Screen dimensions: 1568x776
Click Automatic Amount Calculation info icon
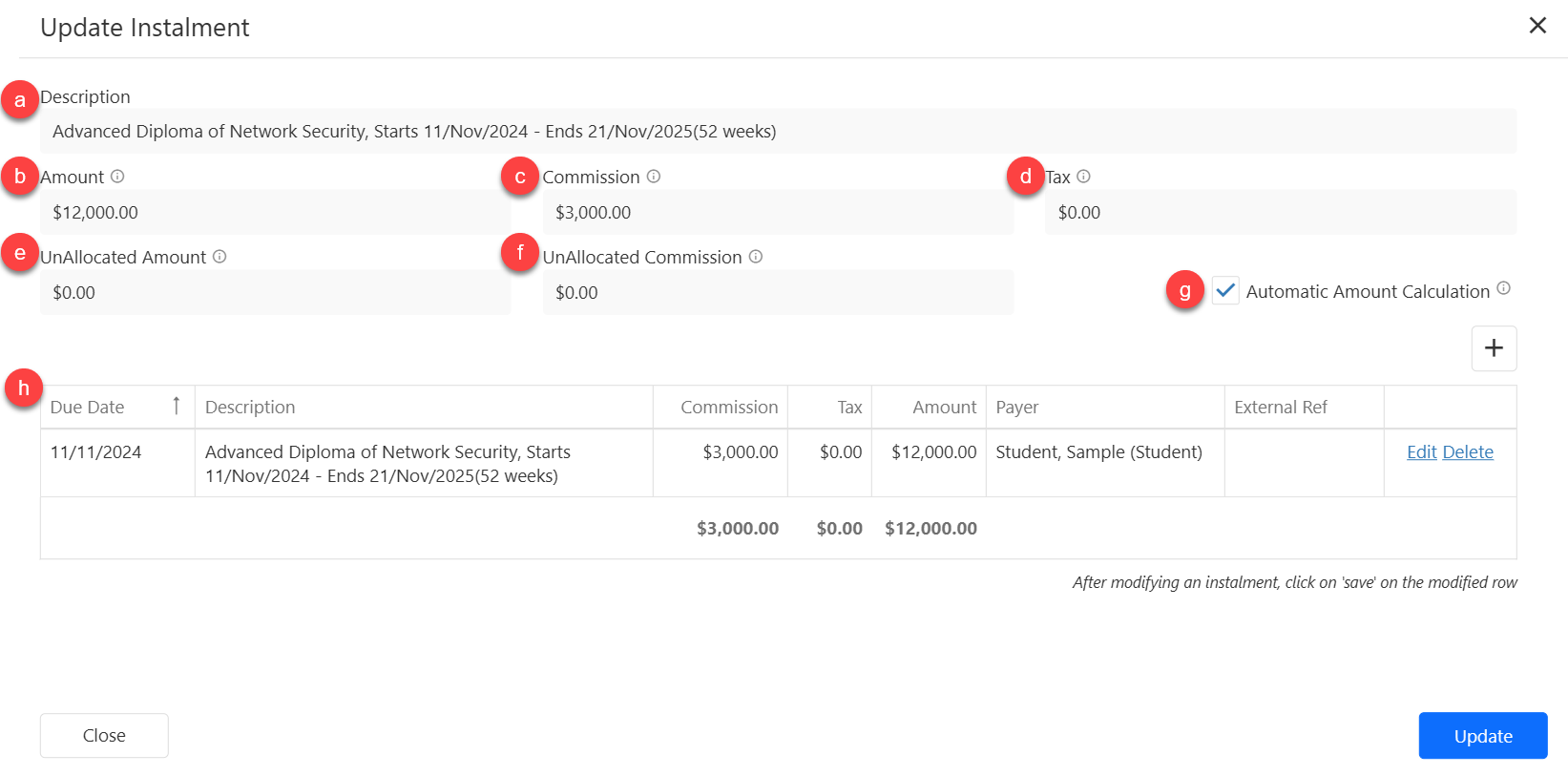1503,288
